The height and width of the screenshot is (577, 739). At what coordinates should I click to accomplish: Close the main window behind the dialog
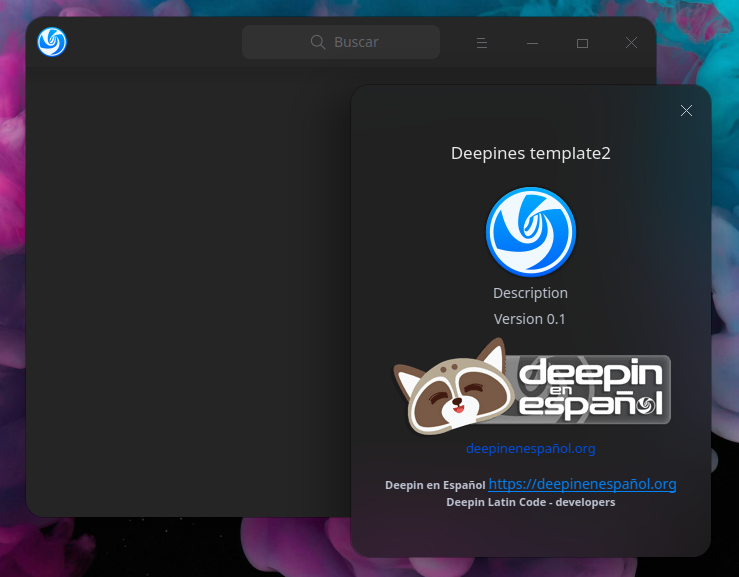632,43
